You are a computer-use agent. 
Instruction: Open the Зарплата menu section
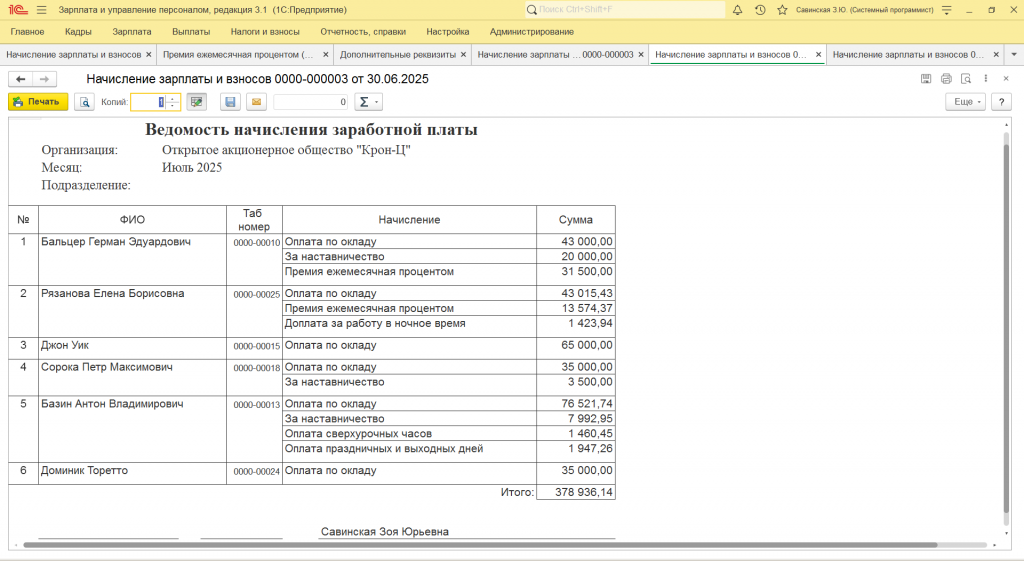tap(131, 32)
